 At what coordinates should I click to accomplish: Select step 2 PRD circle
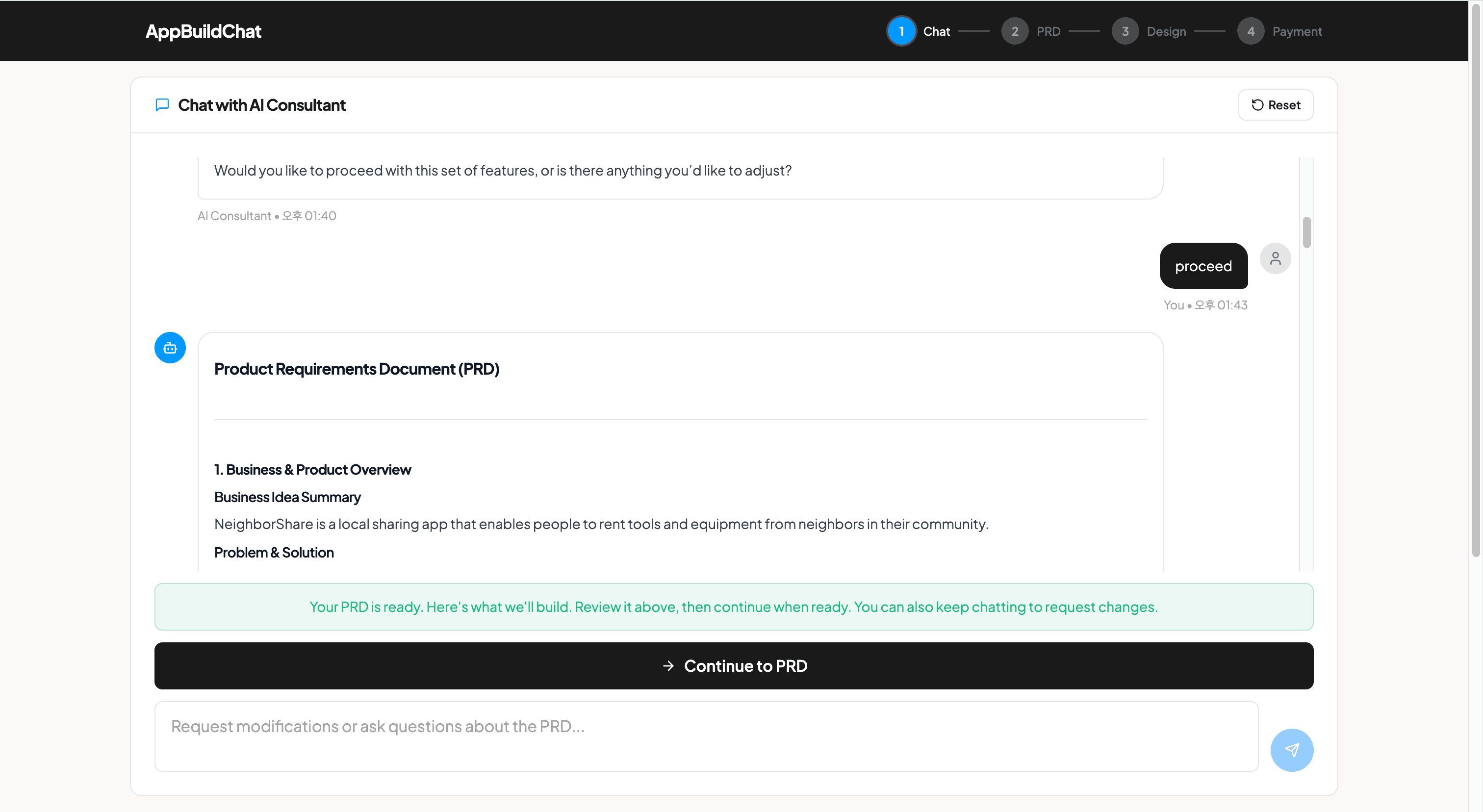[1015, 31]
